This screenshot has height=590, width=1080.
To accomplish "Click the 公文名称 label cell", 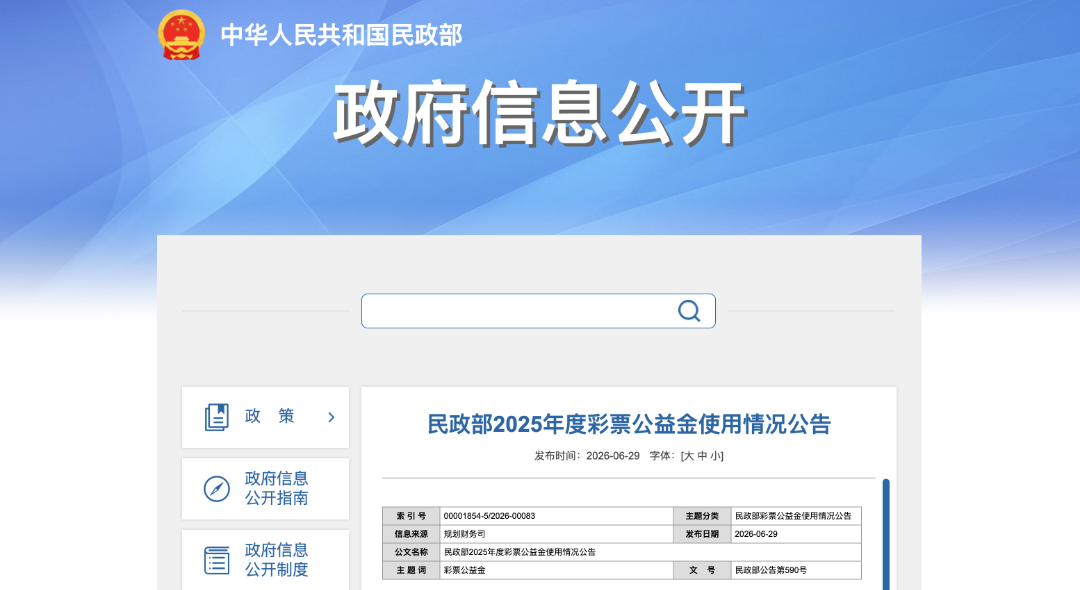I will click(x=411, y=551).
